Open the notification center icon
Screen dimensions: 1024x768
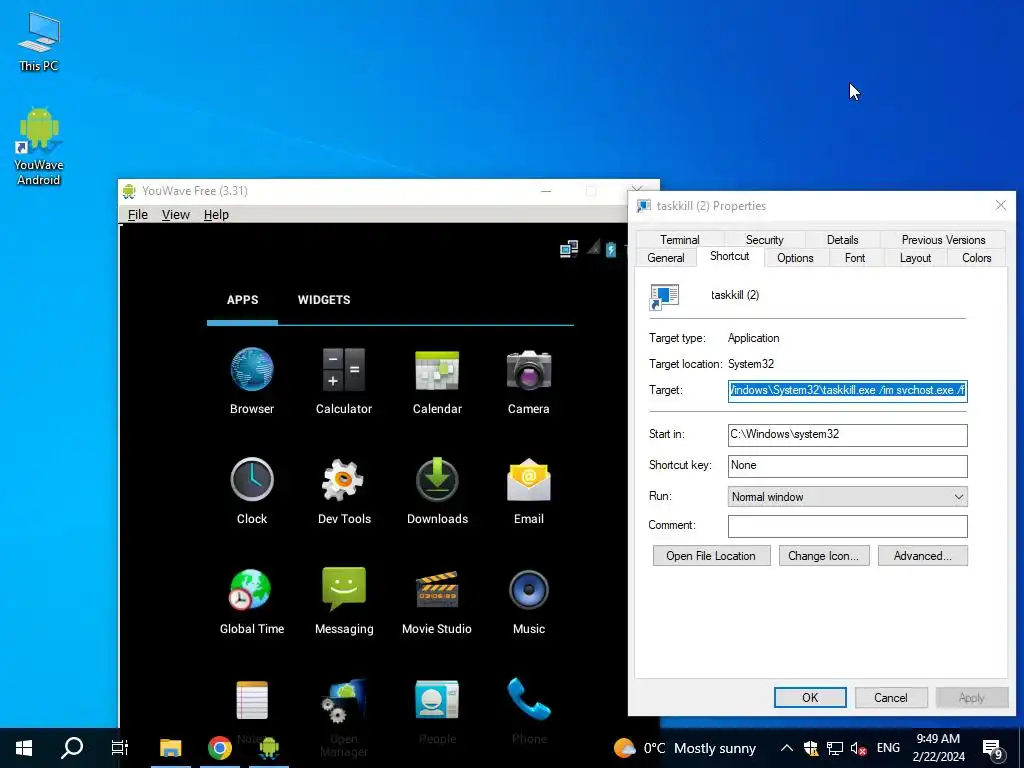pyautogui.click(x=993, y=749)
